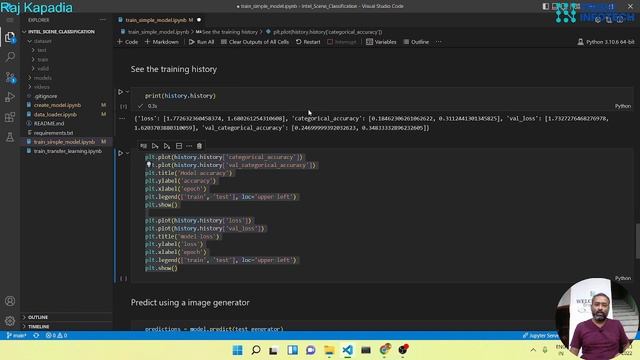Open create_model.ipynb file
Viewport: 640px width, 360px height.
click(x=57, y=105)
